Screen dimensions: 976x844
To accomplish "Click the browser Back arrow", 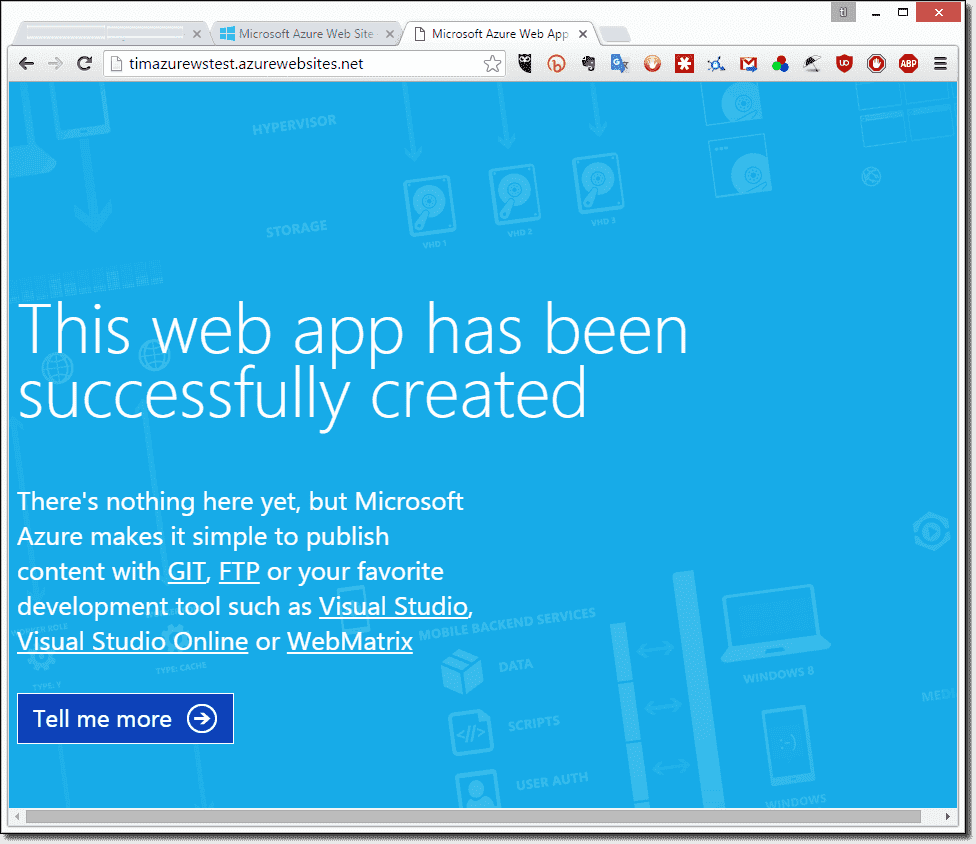I will pos(26,63).
